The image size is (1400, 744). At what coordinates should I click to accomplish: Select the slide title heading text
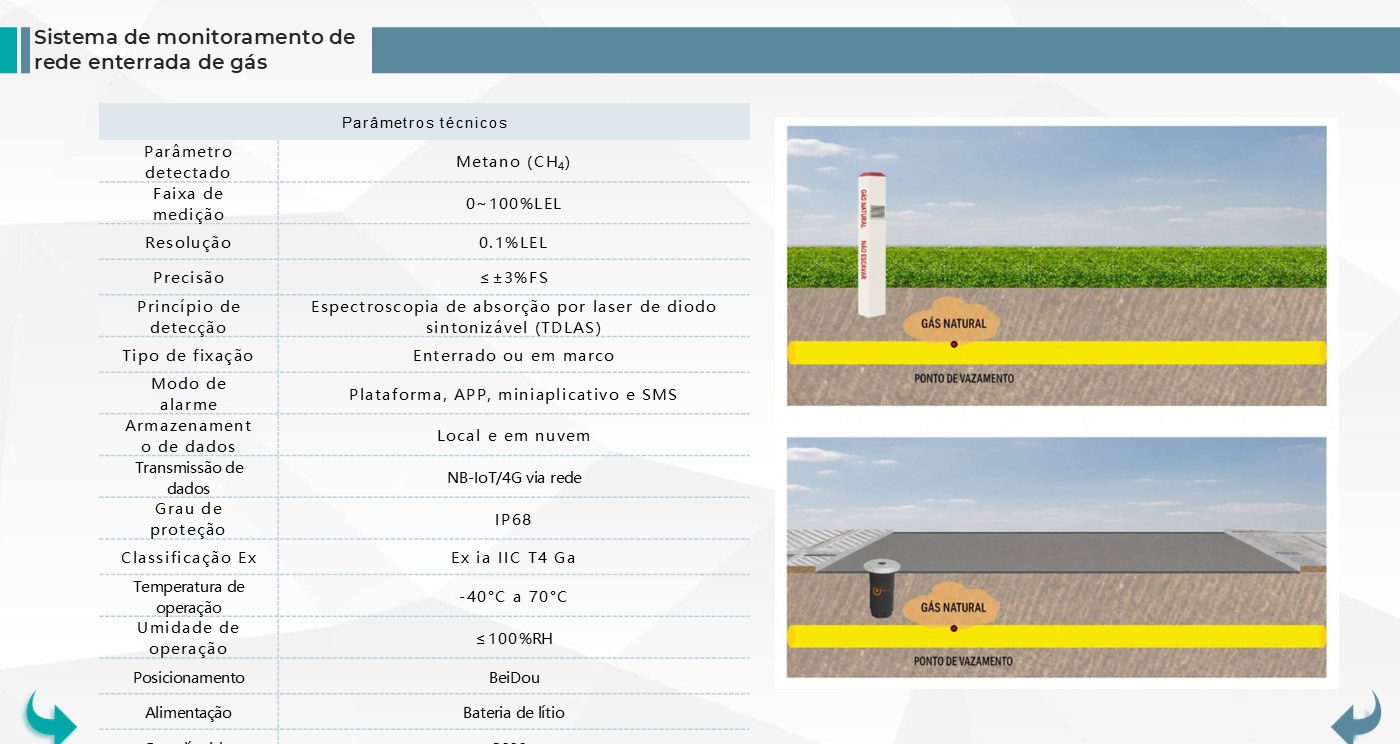pyautogui.click(x=194, y=50)
